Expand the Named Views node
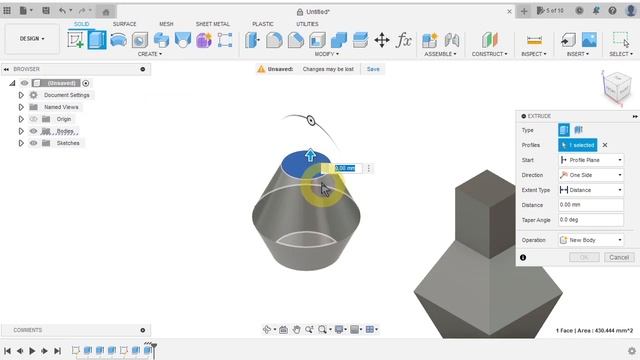 click(x=21, y=107)
